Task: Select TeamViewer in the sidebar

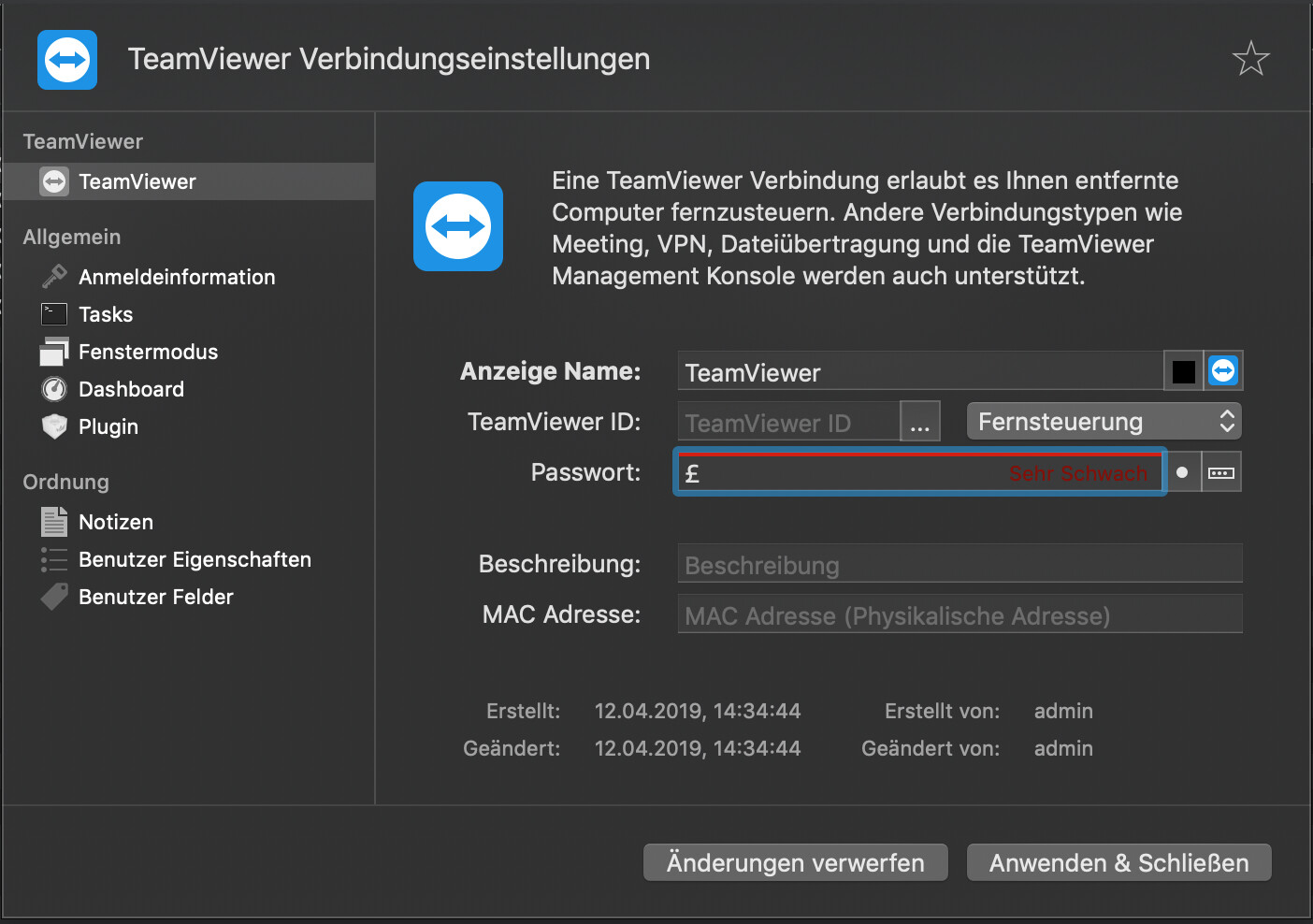Action: coord(137,181)
